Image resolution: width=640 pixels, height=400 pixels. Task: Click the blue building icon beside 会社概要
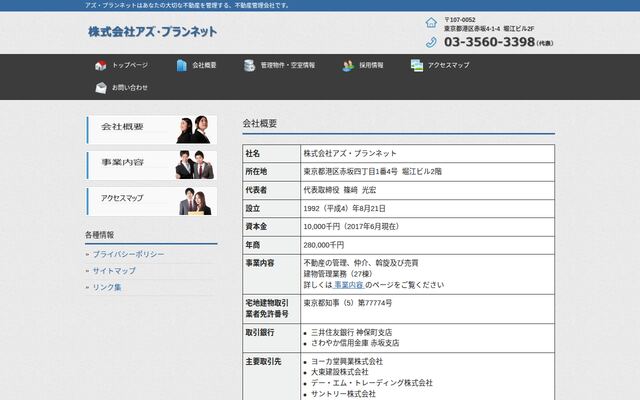181,65
